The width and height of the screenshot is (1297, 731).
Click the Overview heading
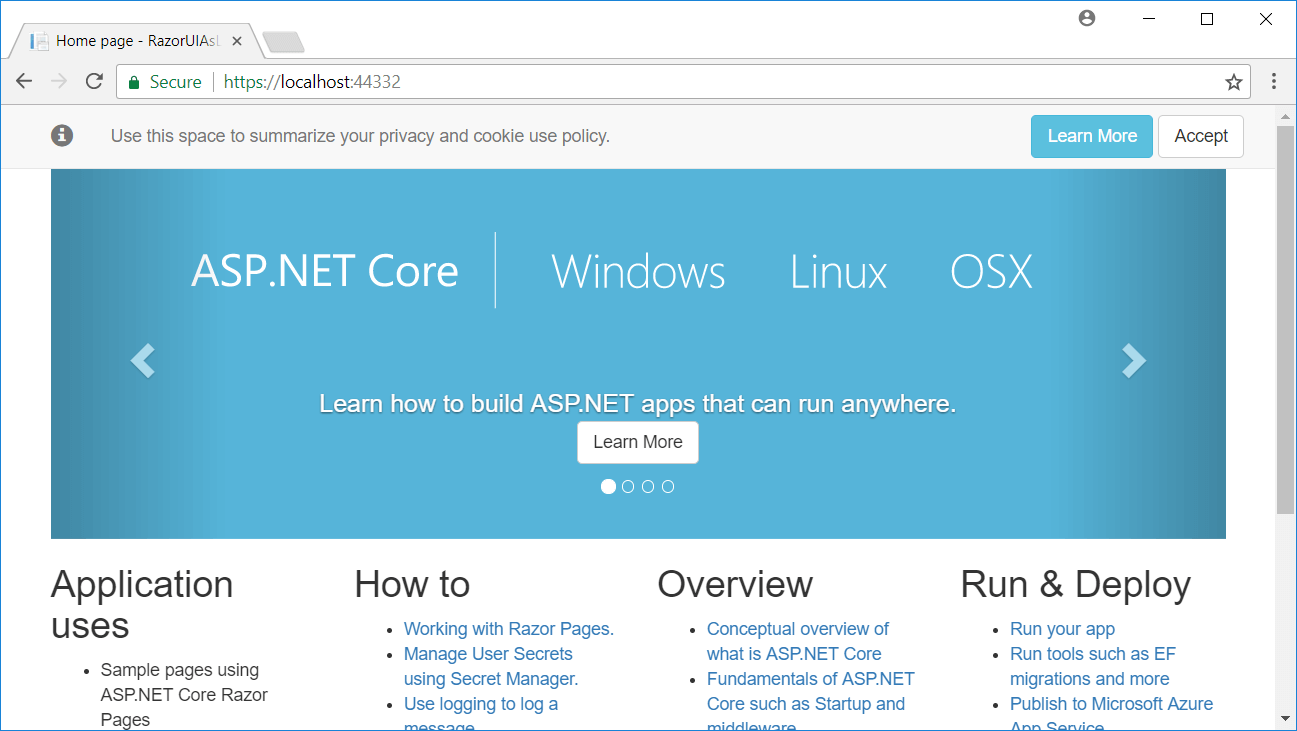[x=735, y=585]
